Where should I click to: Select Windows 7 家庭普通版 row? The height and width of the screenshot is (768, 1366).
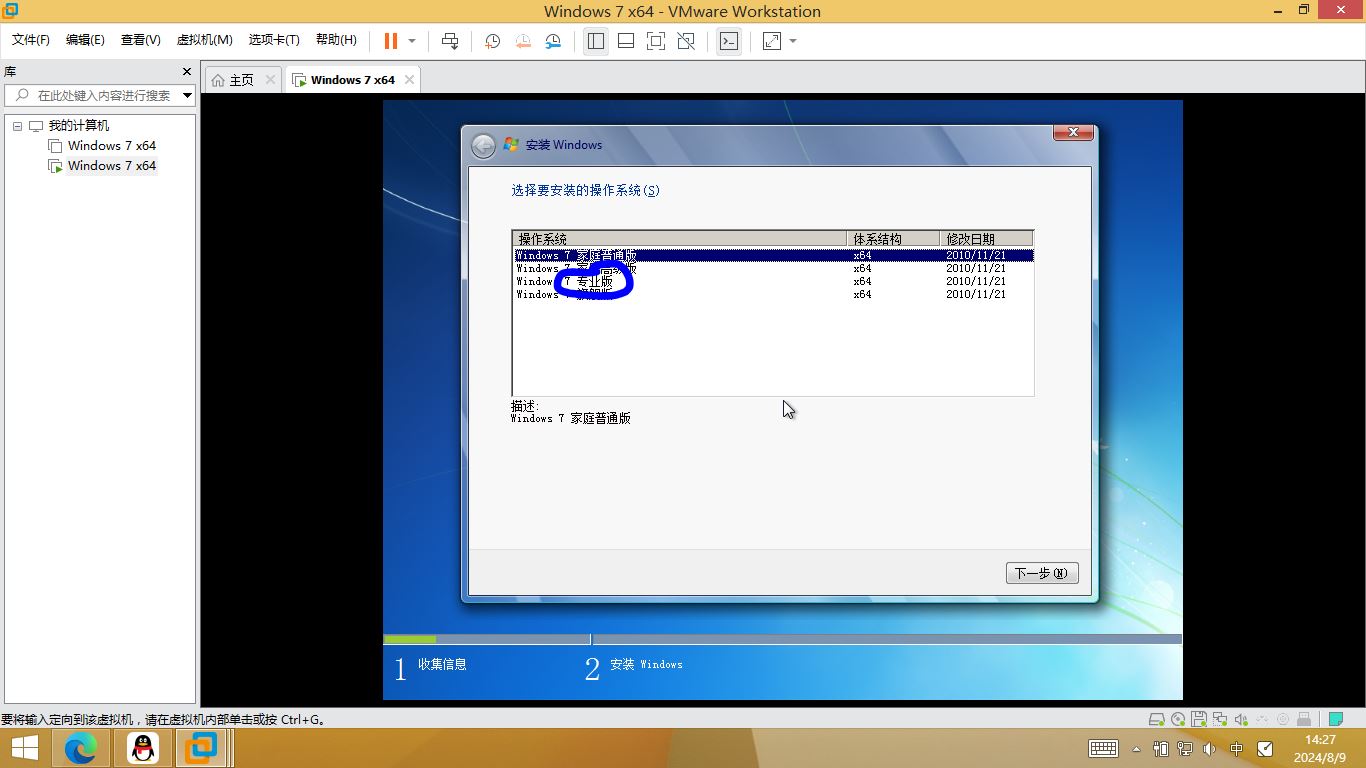point(773,255)
